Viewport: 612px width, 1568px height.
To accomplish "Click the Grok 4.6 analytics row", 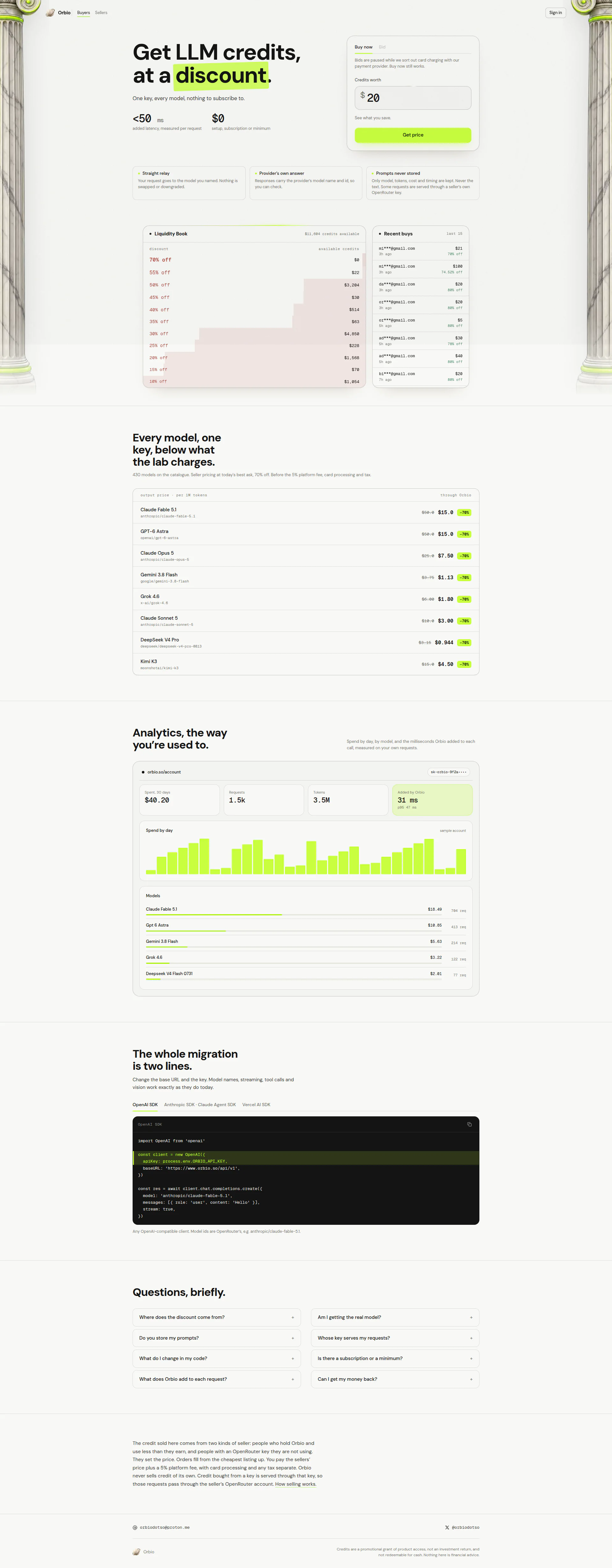I will pos(306,959).
